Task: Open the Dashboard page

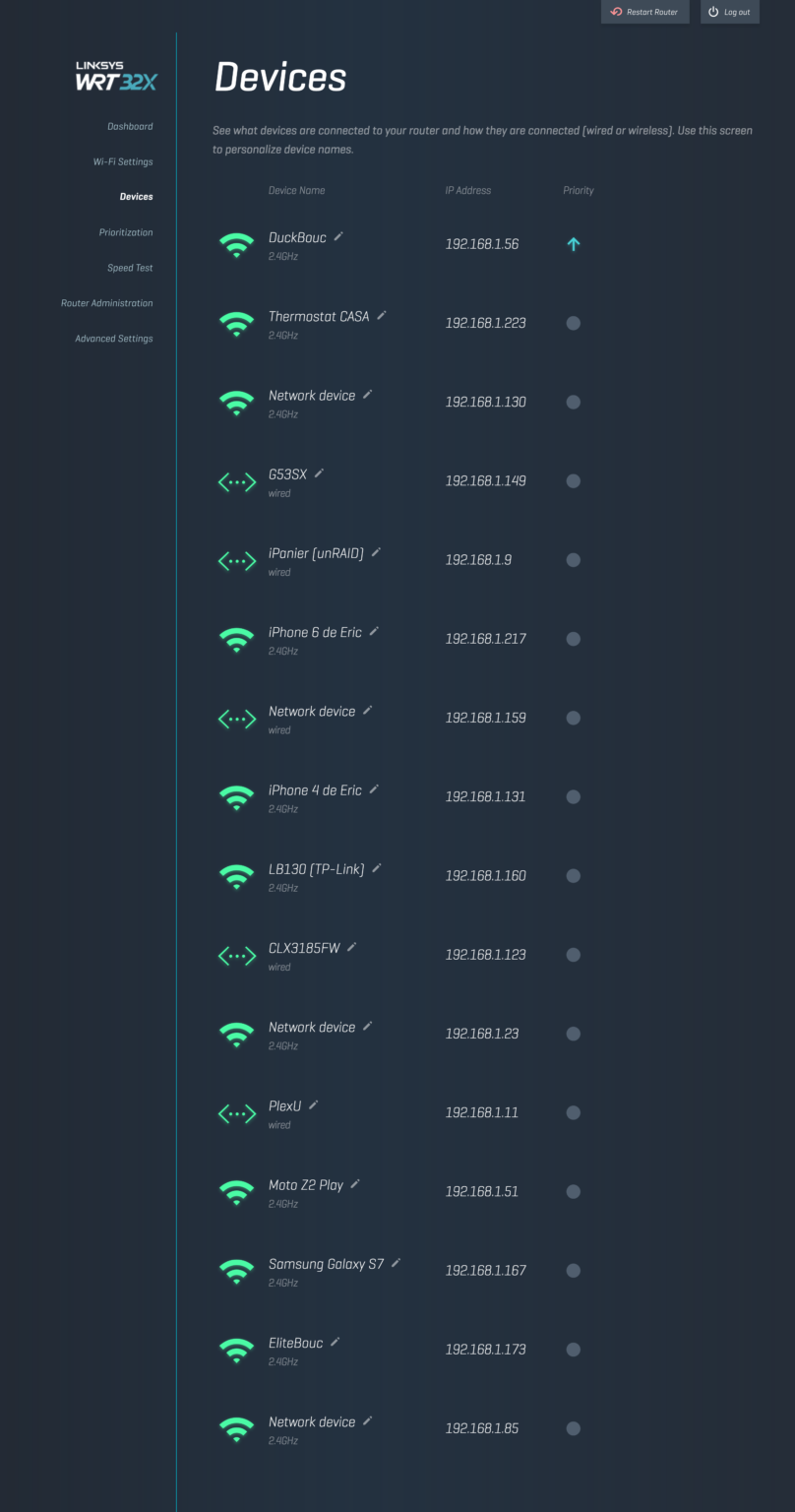Action: pyautogui.click(x=130, y=126)
